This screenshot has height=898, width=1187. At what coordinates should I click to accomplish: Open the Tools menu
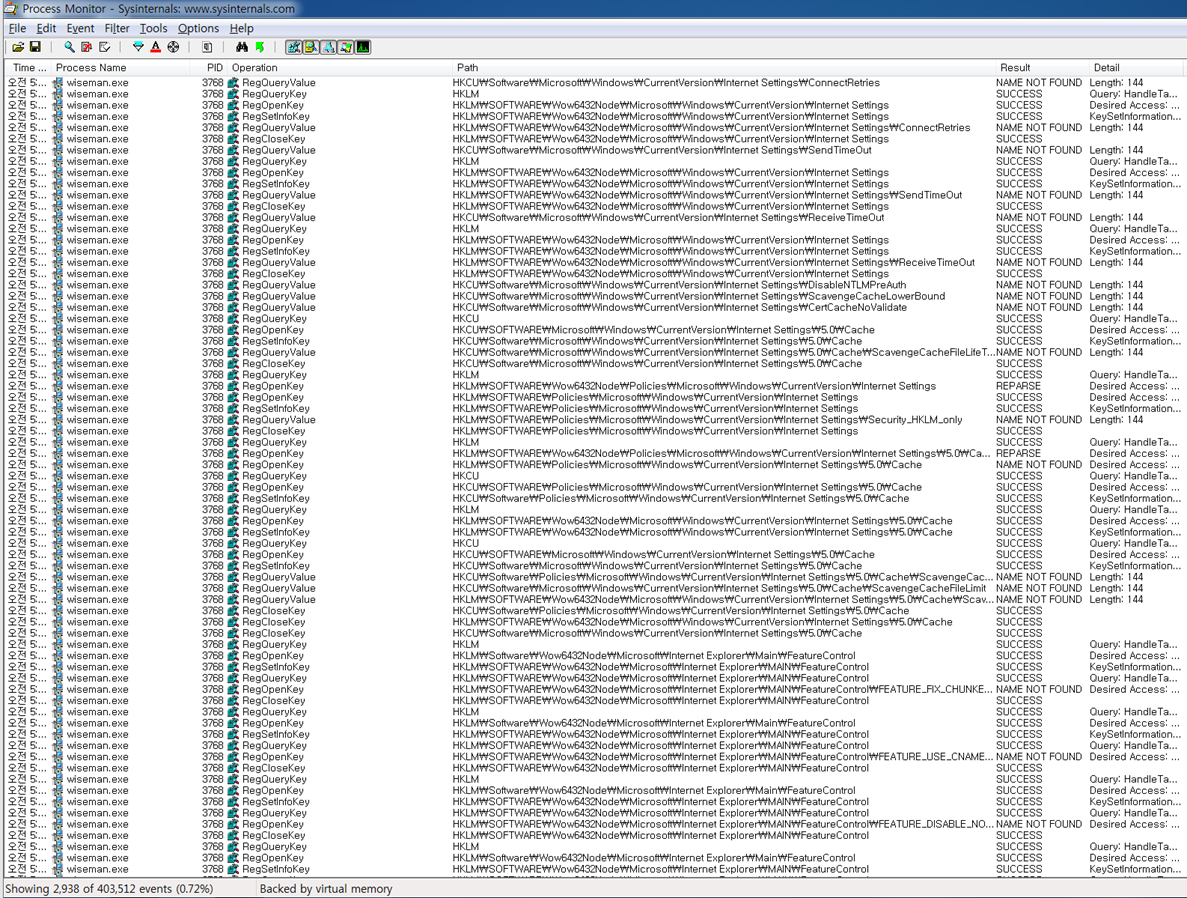[154, 28]
